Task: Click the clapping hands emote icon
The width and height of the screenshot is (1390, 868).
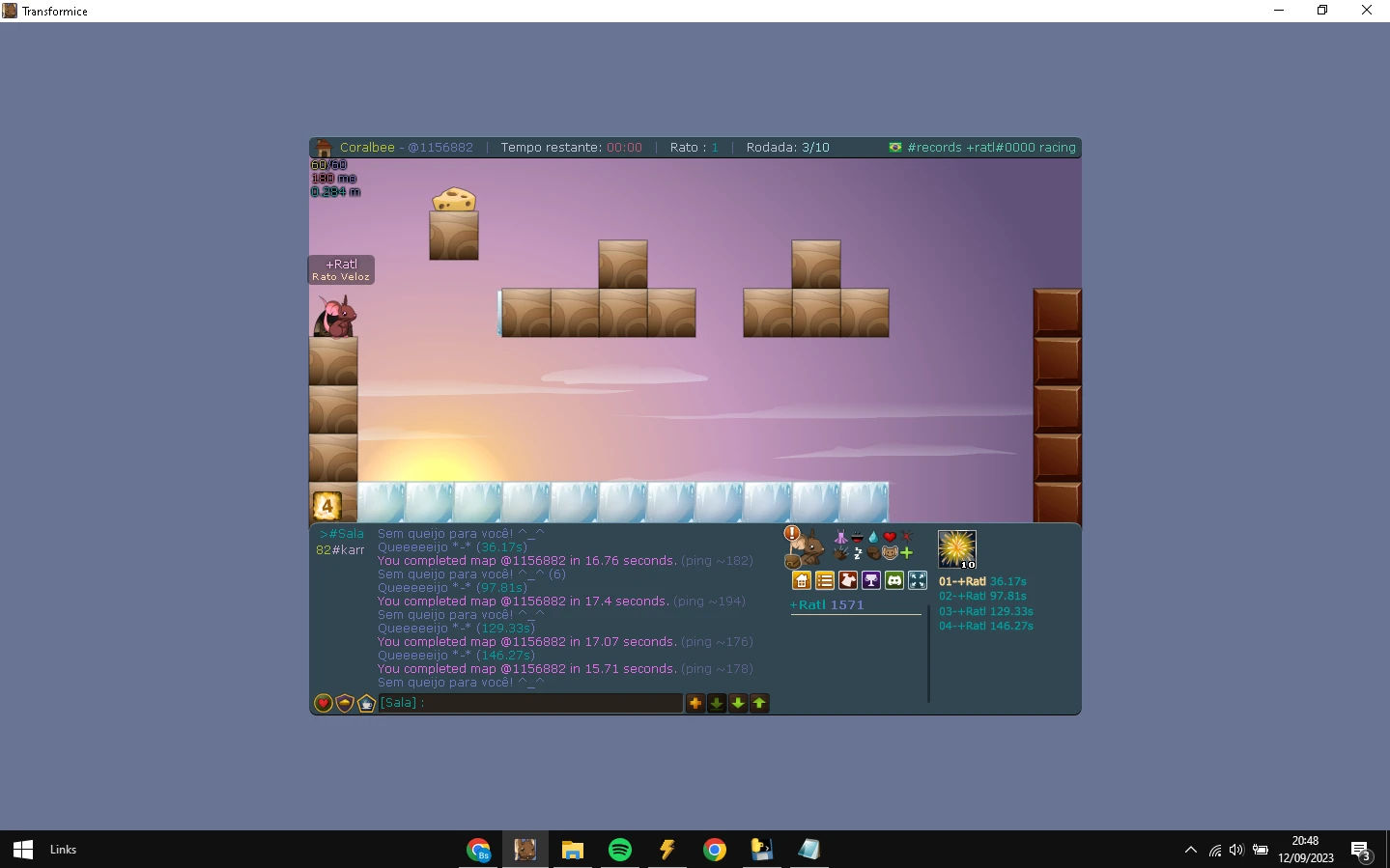Action: point(840,553)
